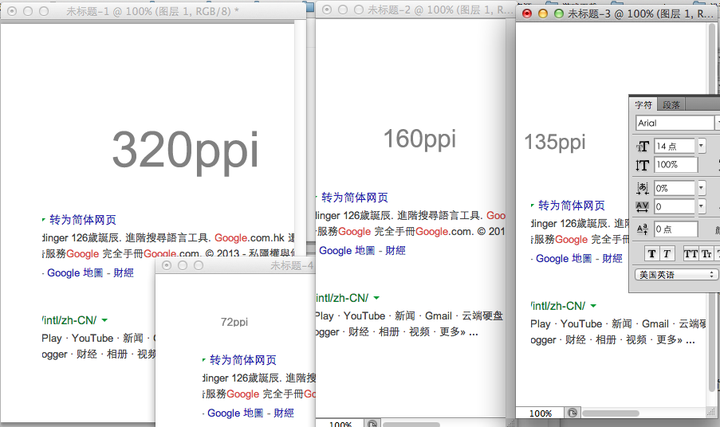Open the 美国英语 language dropdown

coord(676,275)
